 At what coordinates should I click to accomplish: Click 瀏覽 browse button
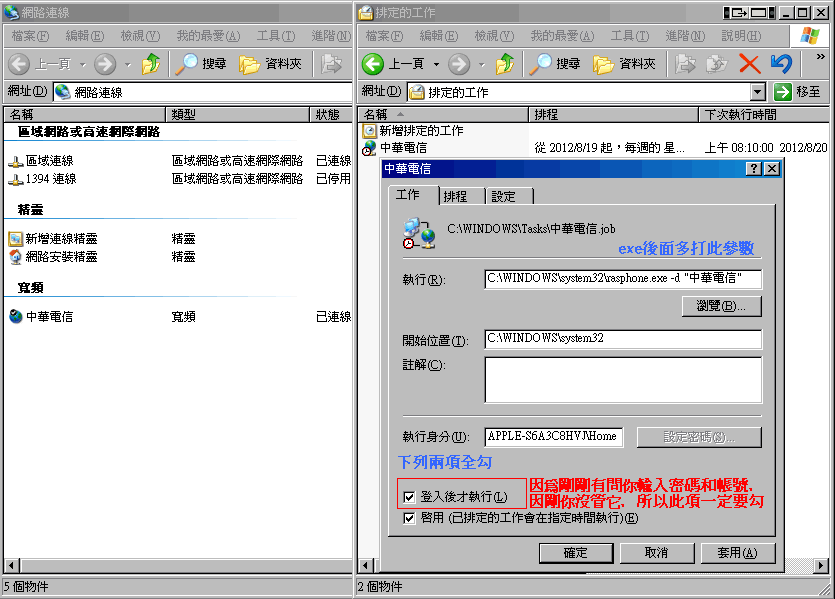[722, 306]
